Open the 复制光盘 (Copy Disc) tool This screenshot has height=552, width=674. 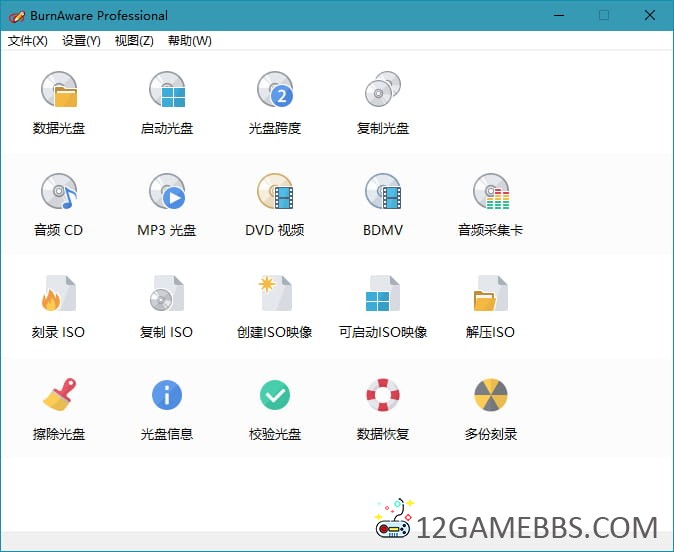[383, 91]
